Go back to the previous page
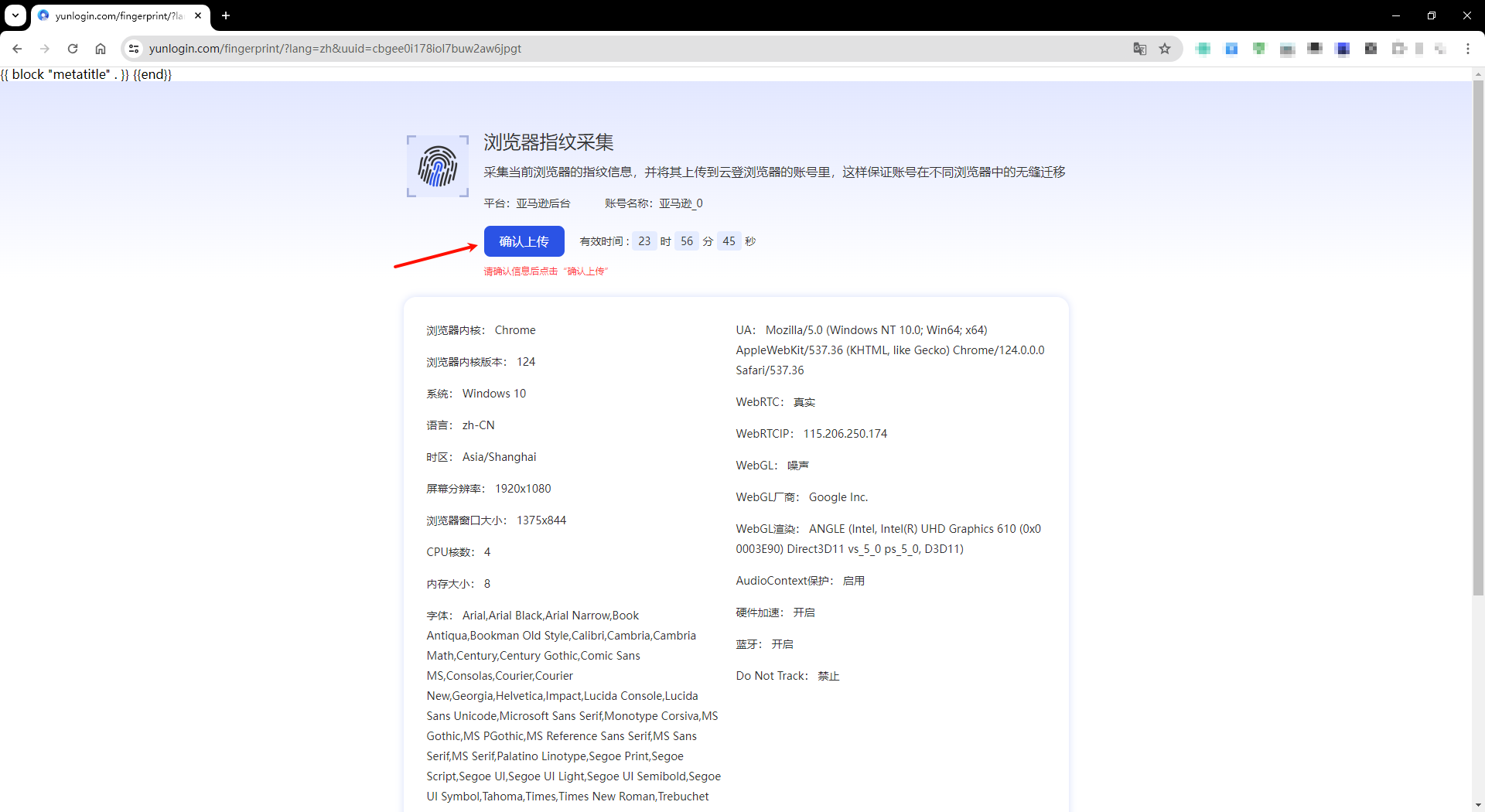 pos(17,49)
